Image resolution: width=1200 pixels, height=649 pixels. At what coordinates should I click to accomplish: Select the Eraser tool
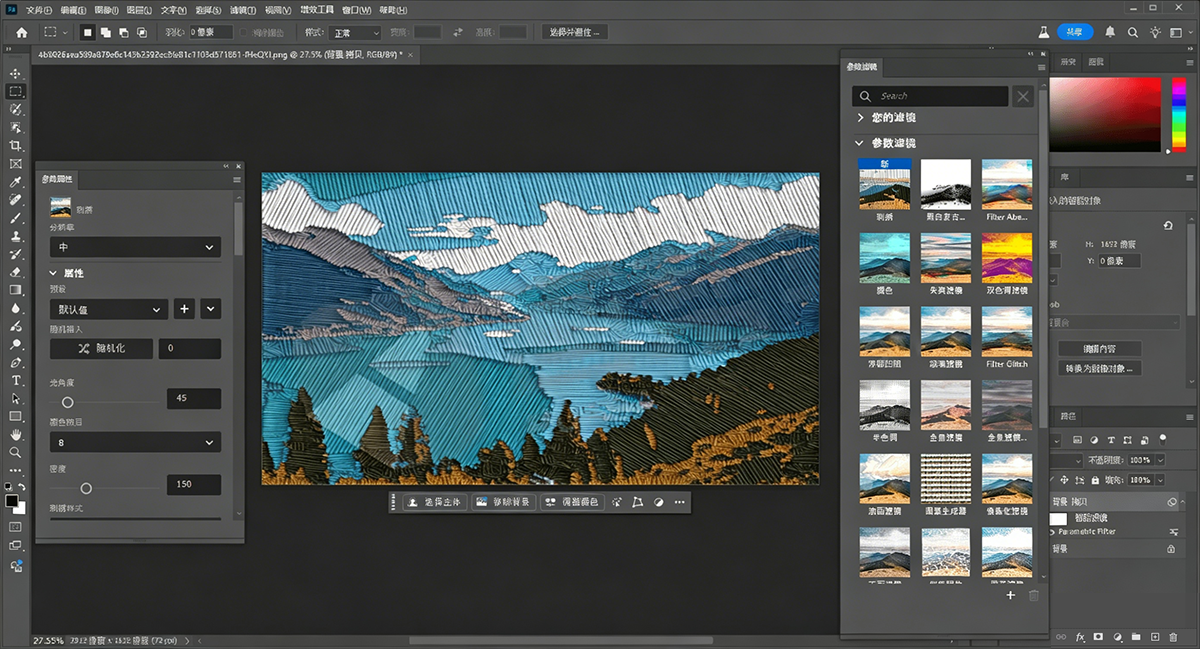(16, 271)
